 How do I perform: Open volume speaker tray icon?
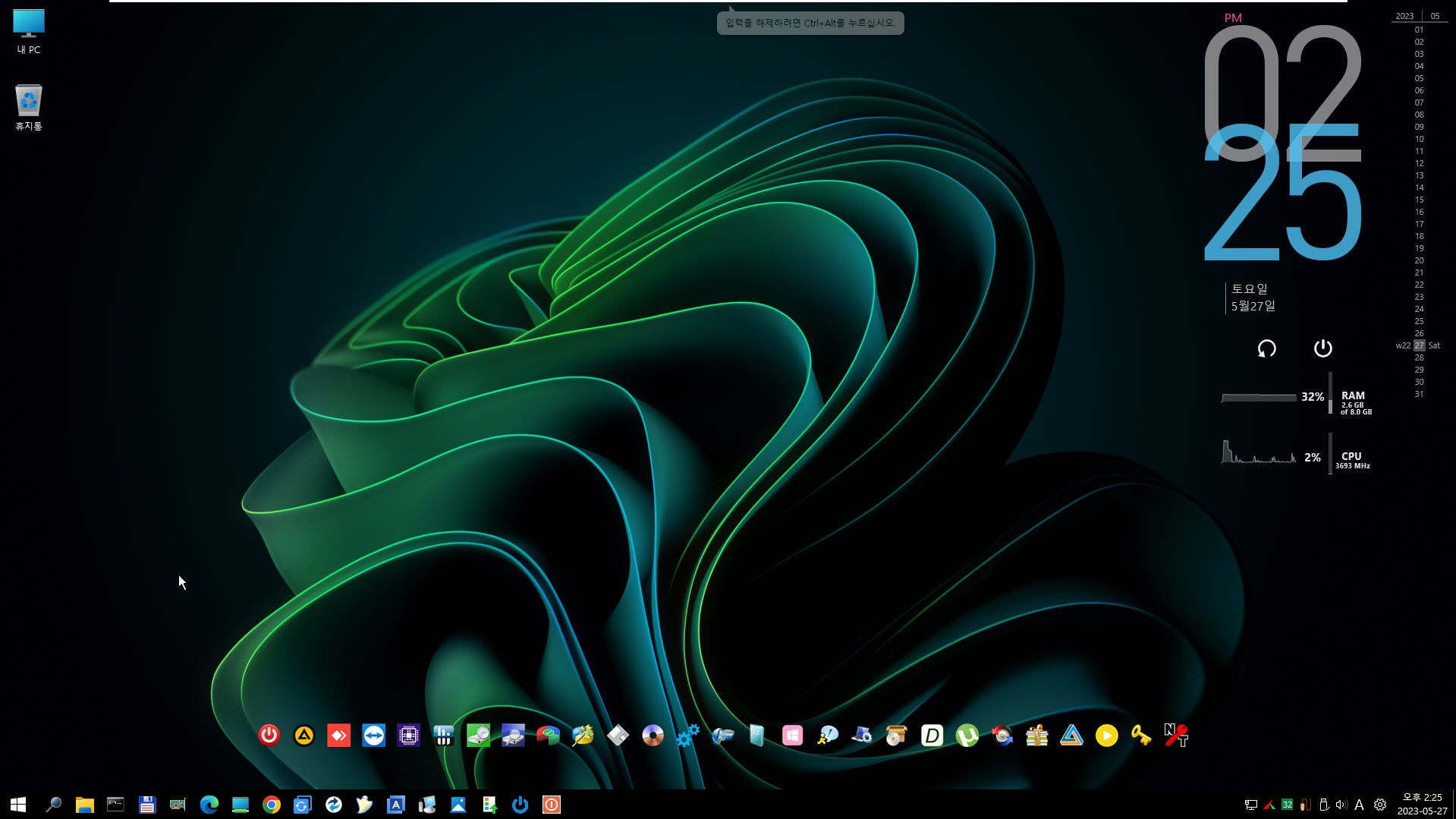click(x=1341, y=805)
